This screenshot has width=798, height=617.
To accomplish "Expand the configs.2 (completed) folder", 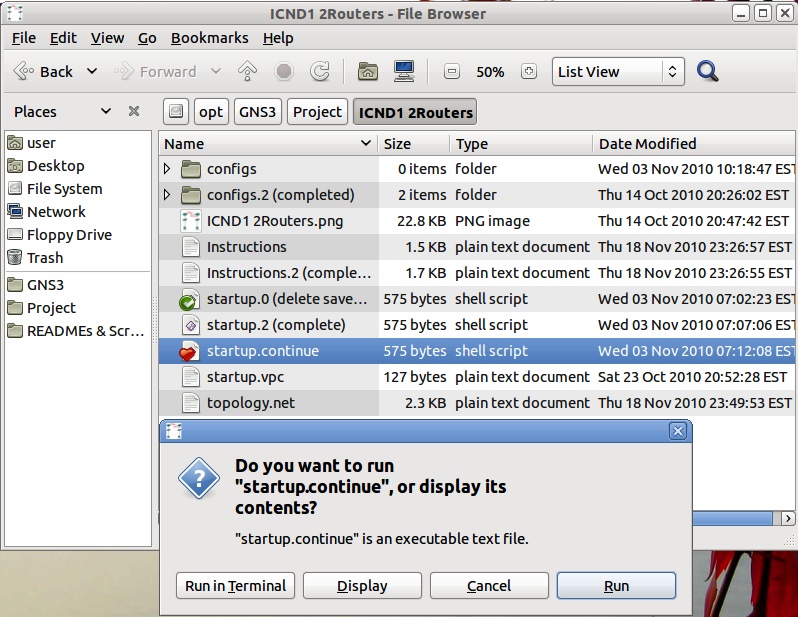I will 168,195.
